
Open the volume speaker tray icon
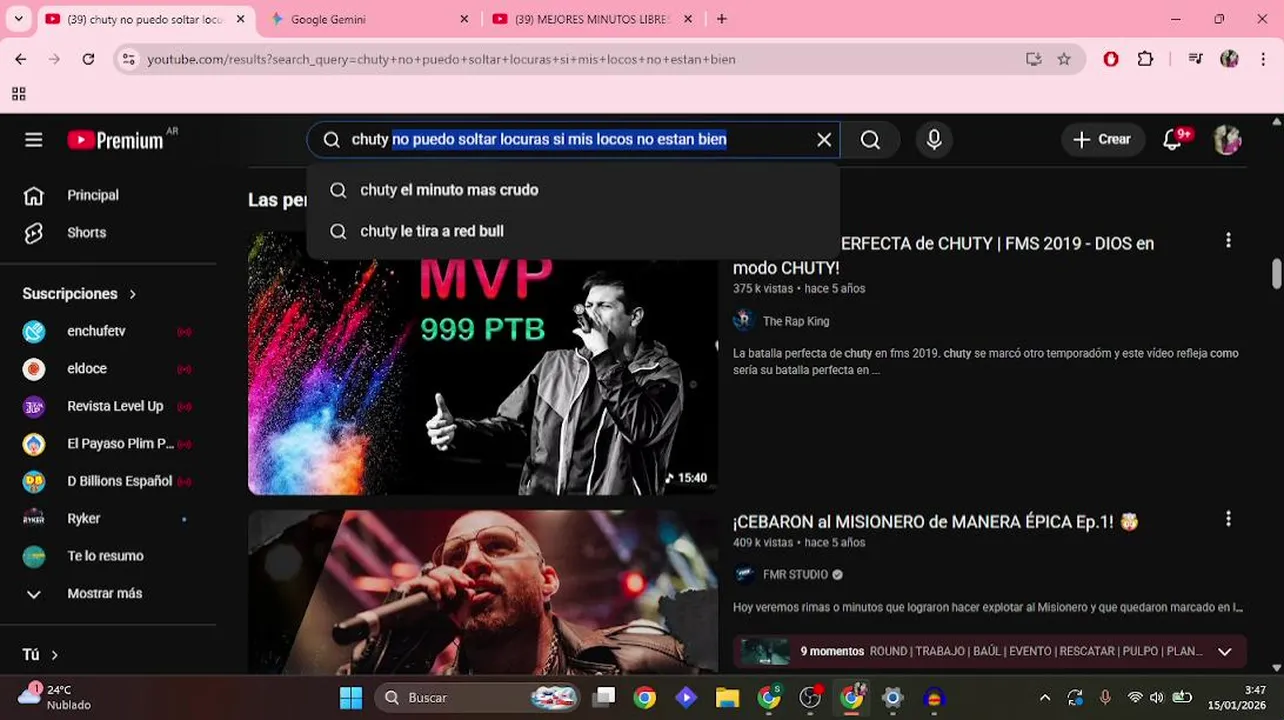click(1157, 698)
